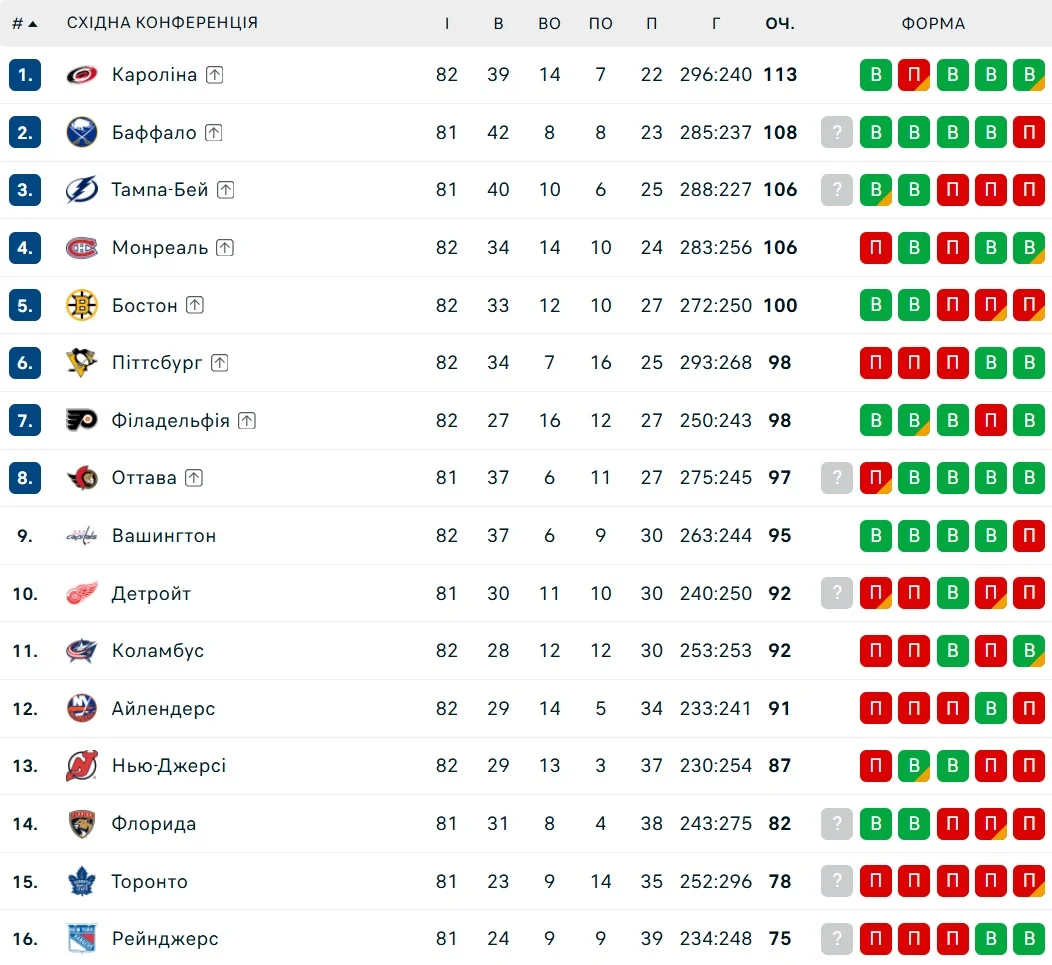Image resolution: width=1052 pixels, height=965 pixels.
Task: Click the ФОРМА column header
Action: click(x=933, y=23)
